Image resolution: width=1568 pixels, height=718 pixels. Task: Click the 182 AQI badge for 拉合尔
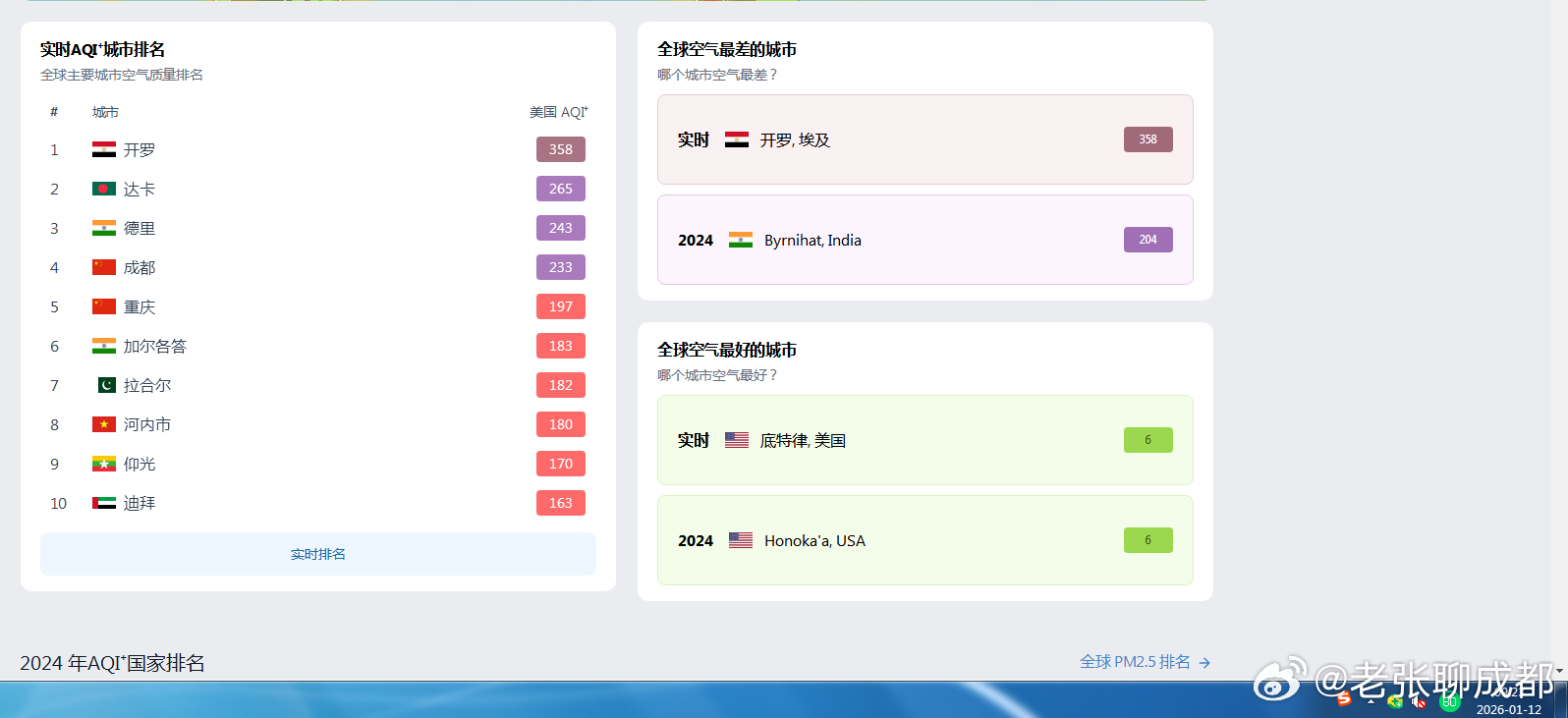(561, 385)
